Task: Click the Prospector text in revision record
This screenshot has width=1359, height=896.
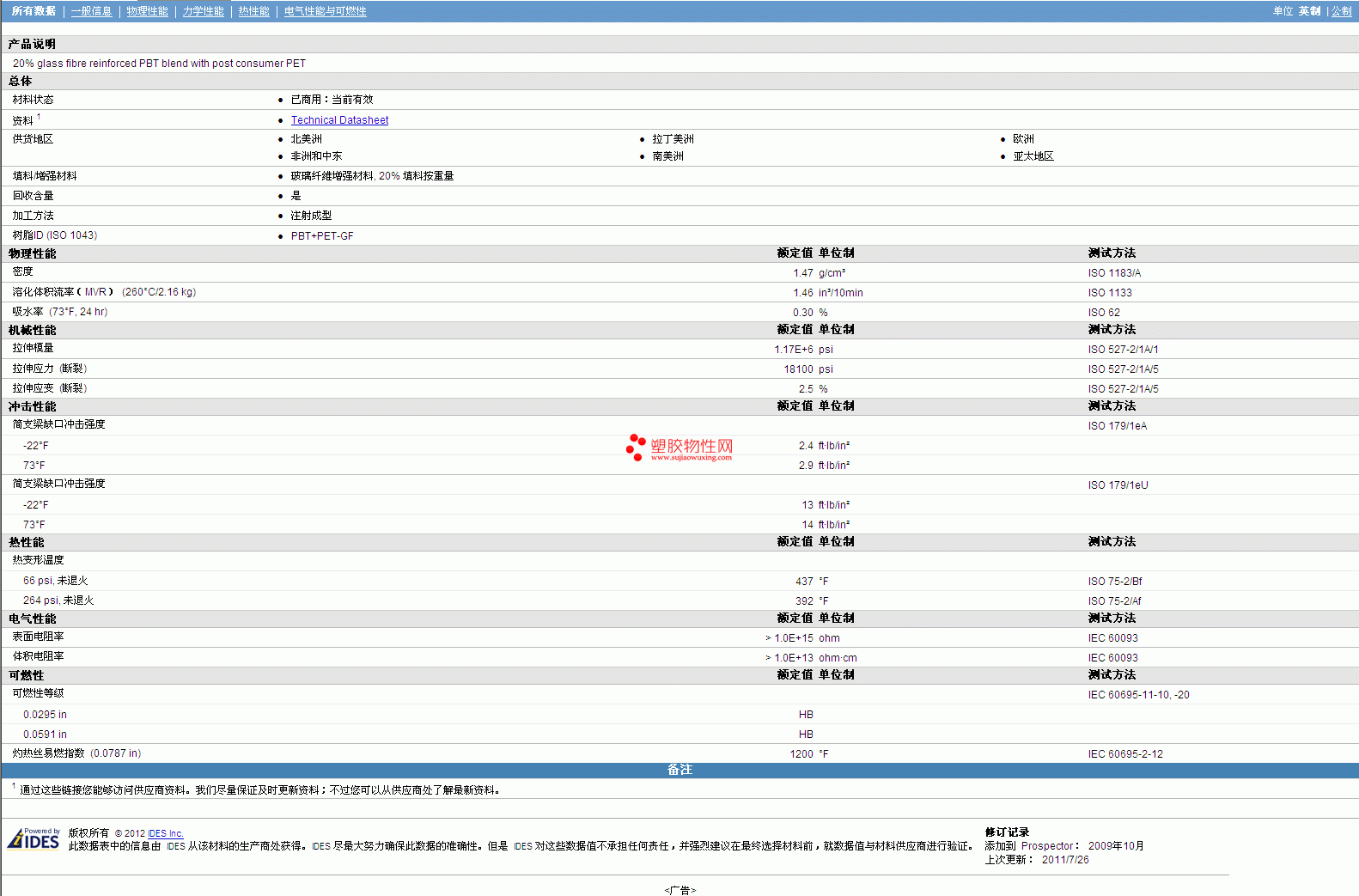Action: click(x=1047, y=846)
